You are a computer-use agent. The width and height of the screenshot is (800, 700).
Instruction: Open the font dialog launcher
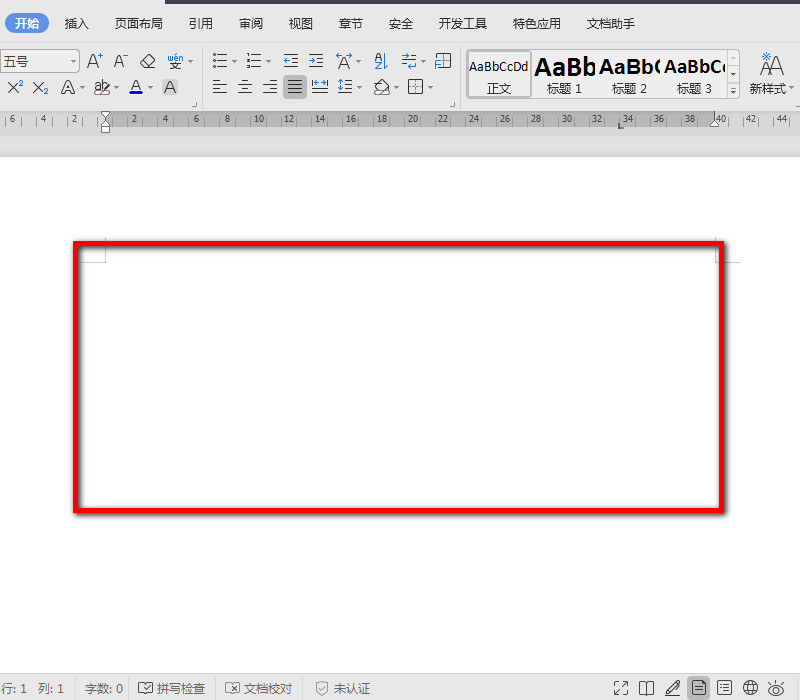(194, 105)
